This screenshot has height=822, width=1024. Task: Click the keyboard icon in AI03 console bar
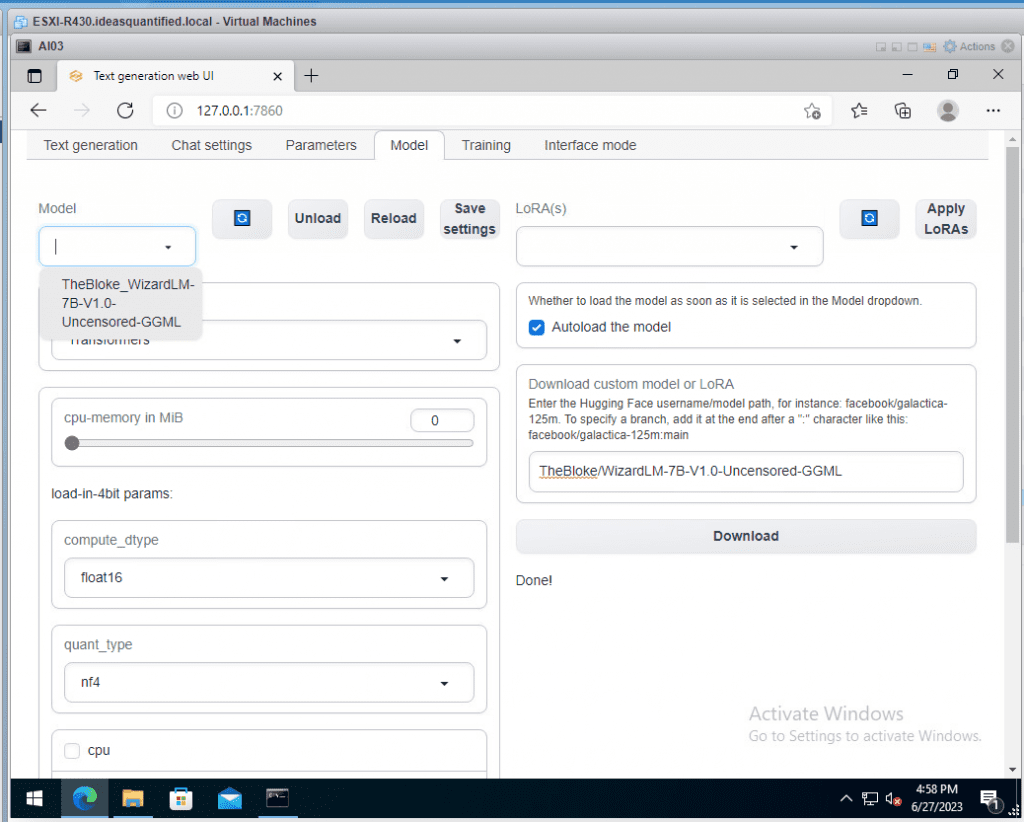pyautogui.click(x=929, y=47)
